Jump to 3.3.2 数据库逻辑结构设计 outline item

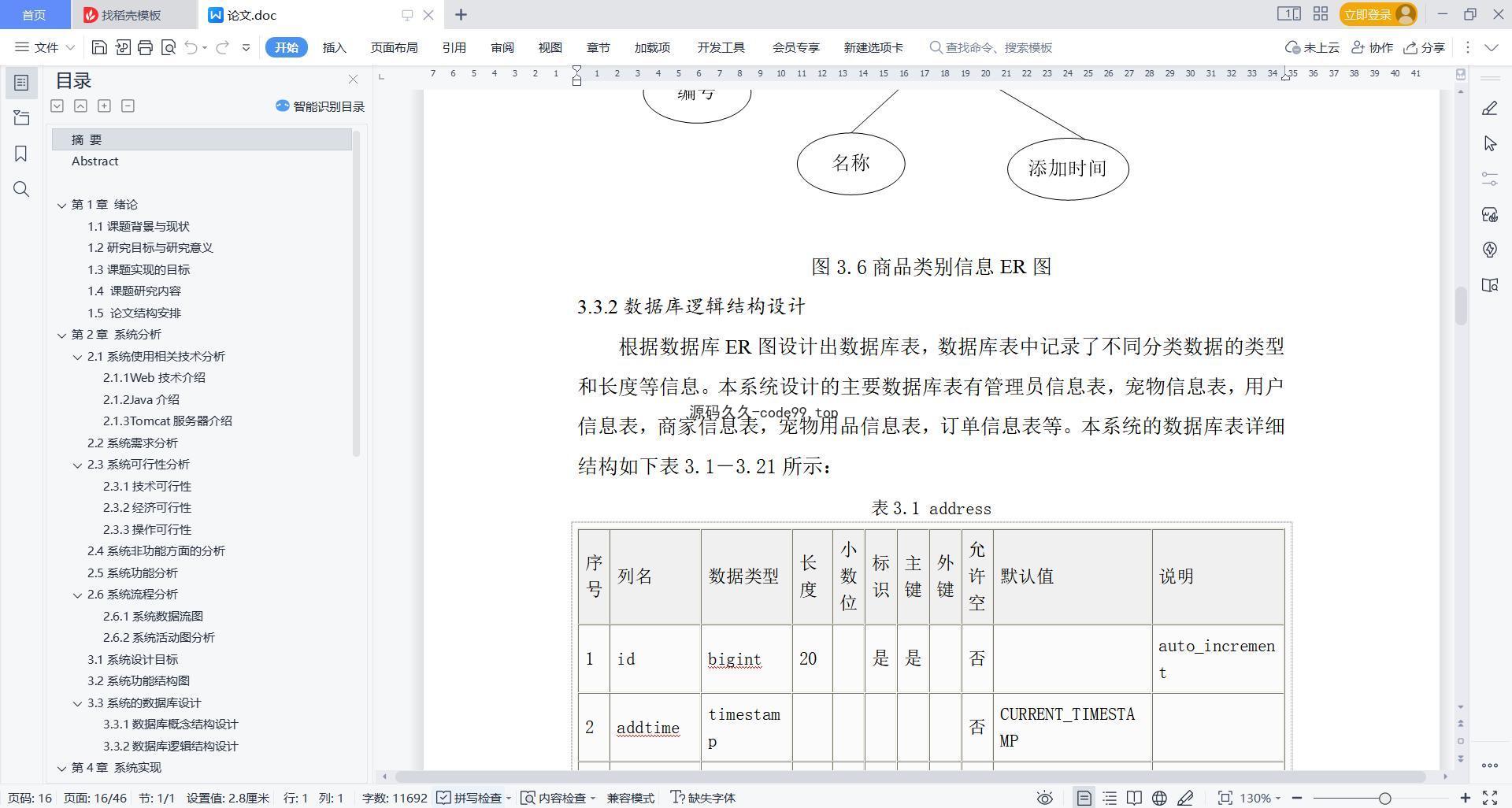pyautogui.click(x=170, y=747)
